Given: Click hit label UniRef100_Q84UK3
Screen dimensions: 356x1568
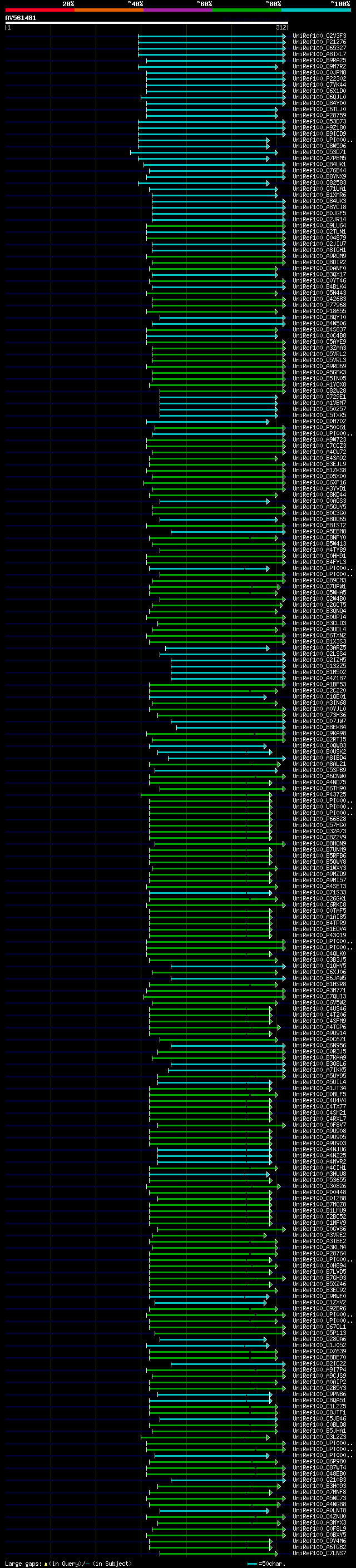Looking at the screenshot, I should (319, 201).
